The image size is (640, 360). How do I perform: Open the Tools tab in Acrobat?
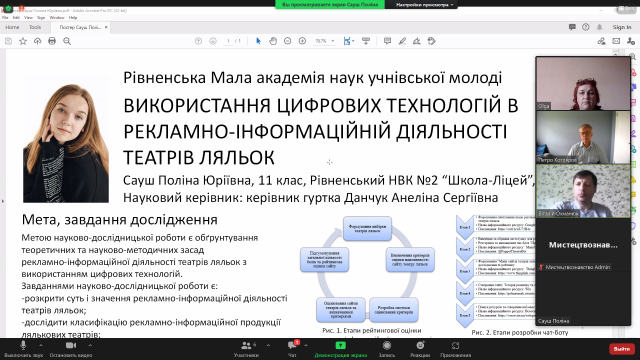pyautogui.click(x=35, y=27)
